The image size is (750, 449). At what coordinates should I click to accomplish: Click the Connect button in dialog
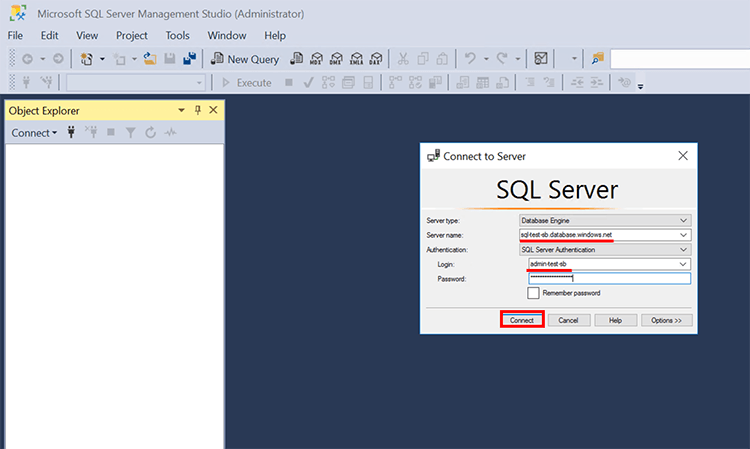pos(522,320)
